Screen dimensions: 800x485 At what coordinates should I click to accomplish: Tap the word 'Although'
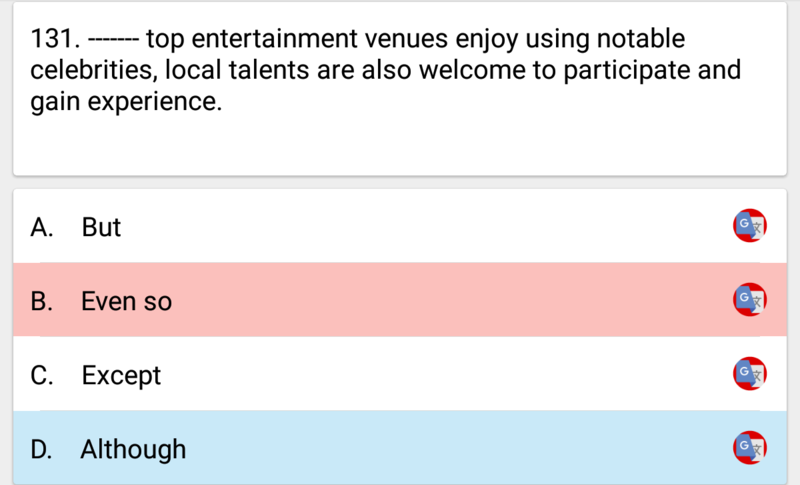[x=133, y=450]
